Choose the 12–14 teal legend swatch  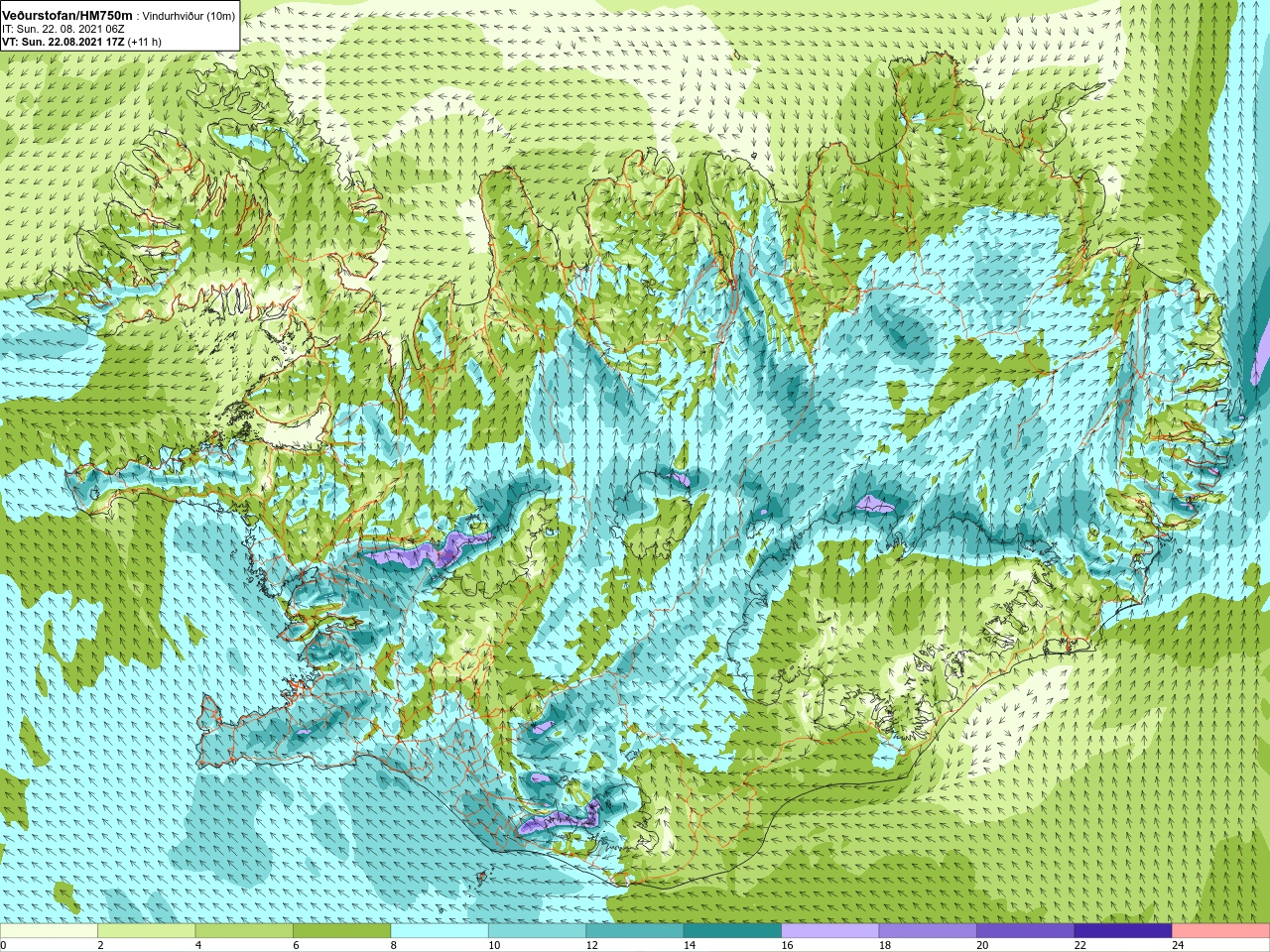click(x=635, y=931)
